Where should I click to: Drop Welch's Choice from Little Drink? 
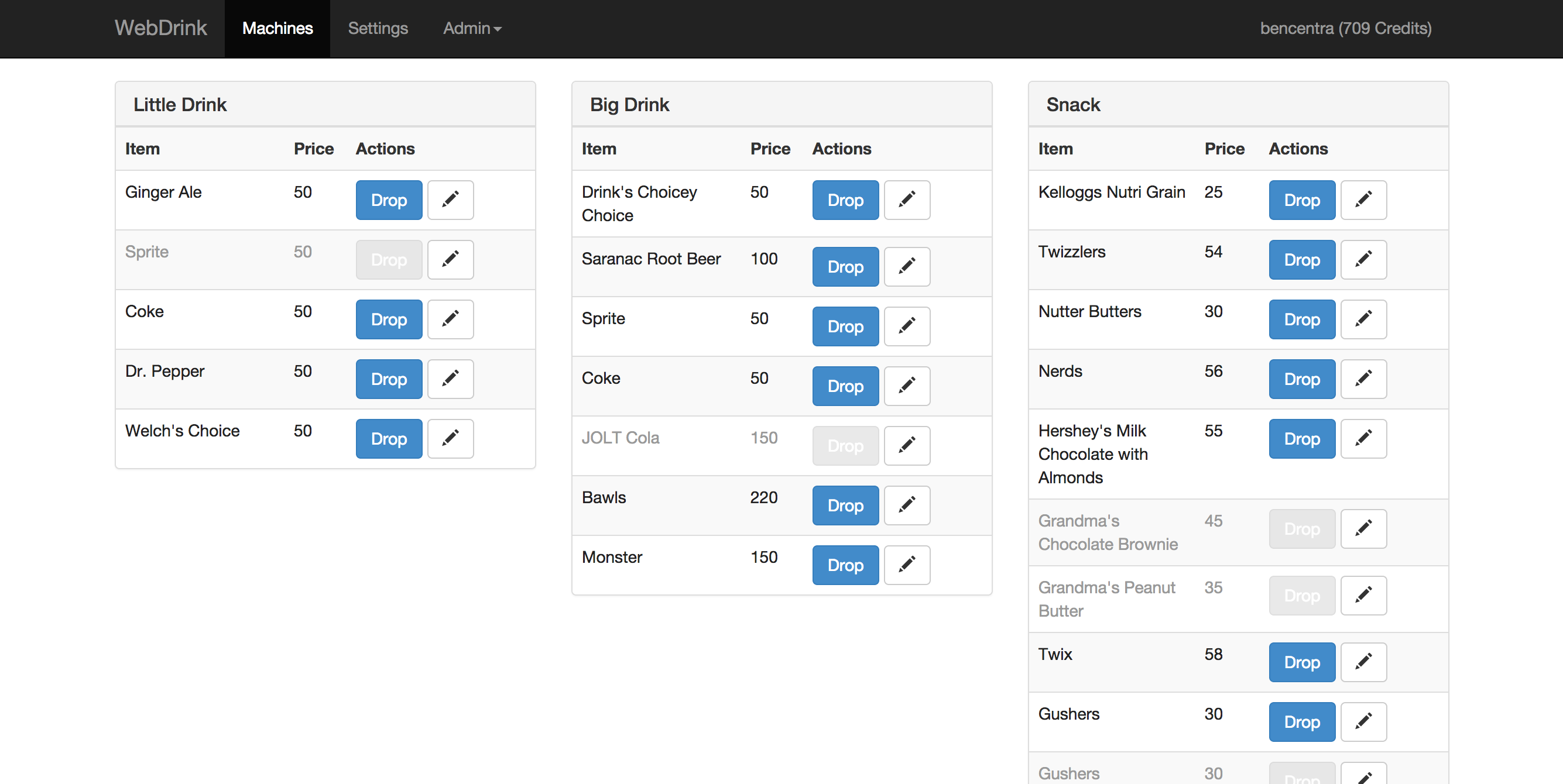389,438
